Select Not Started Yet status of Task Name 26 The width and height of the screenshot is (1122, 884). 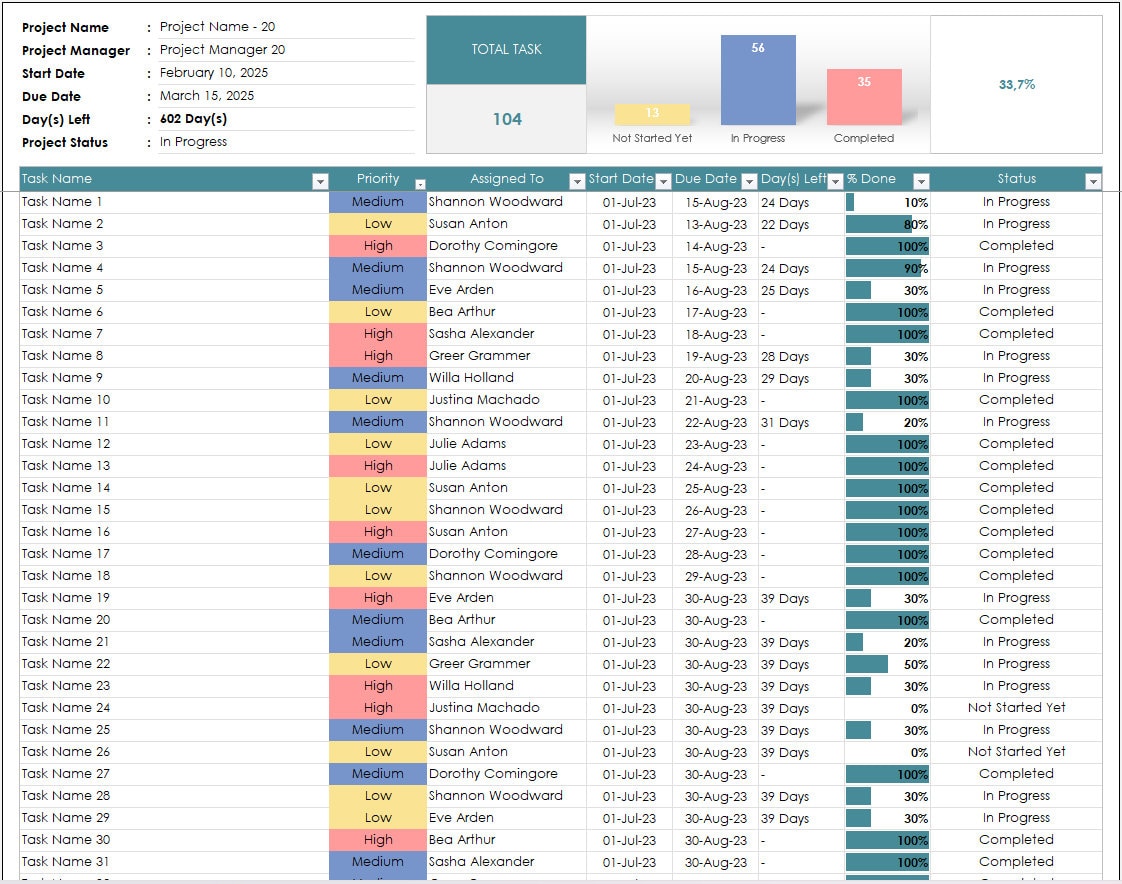pyautogui.click(x=1016, y=752)
